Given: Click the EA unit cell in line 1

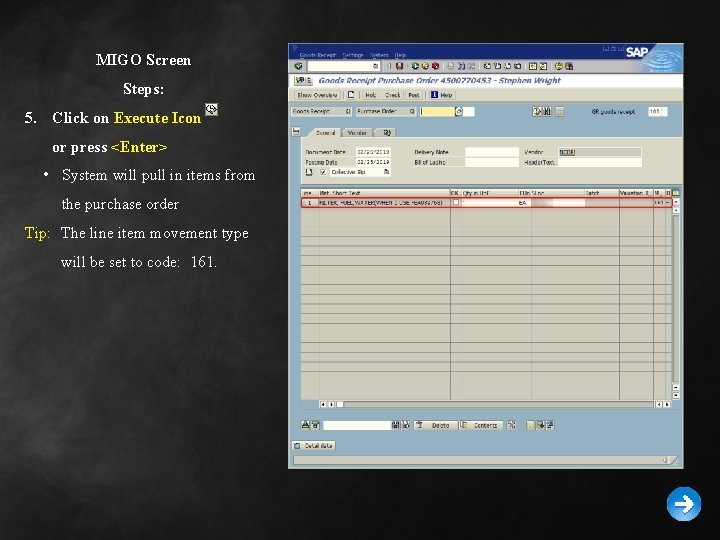Looking at the screenshot, I should 523,202.
